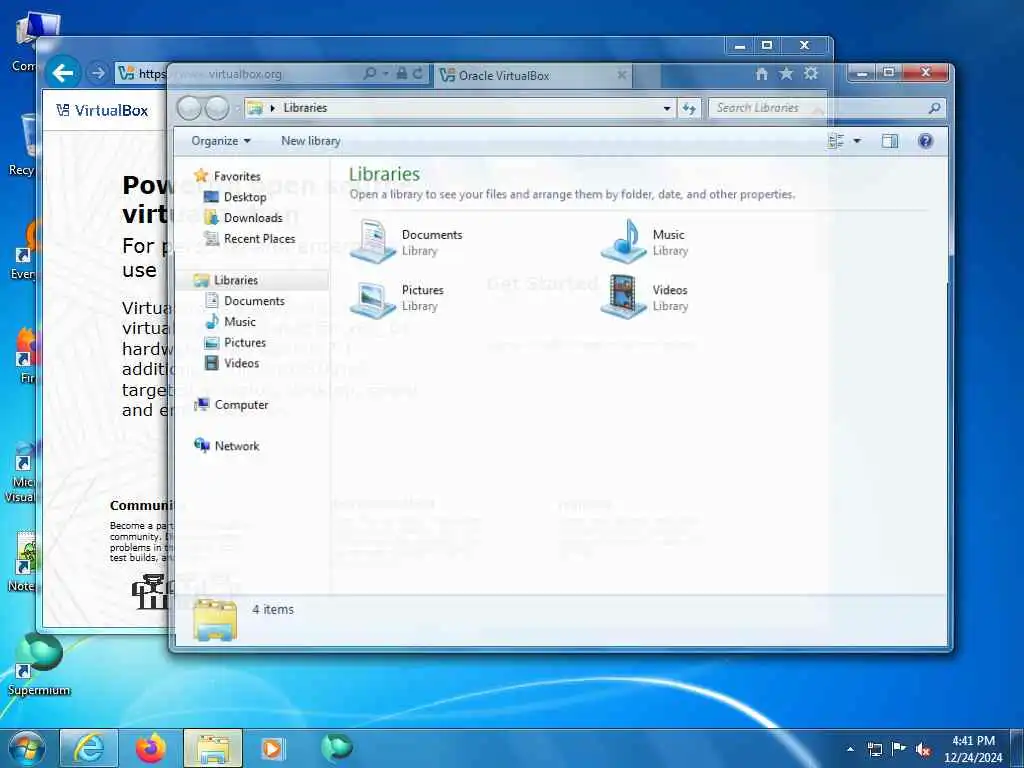Click the network tray icon
The width and height of the screenshot is (1024, 768).
[x=874, y=749]
